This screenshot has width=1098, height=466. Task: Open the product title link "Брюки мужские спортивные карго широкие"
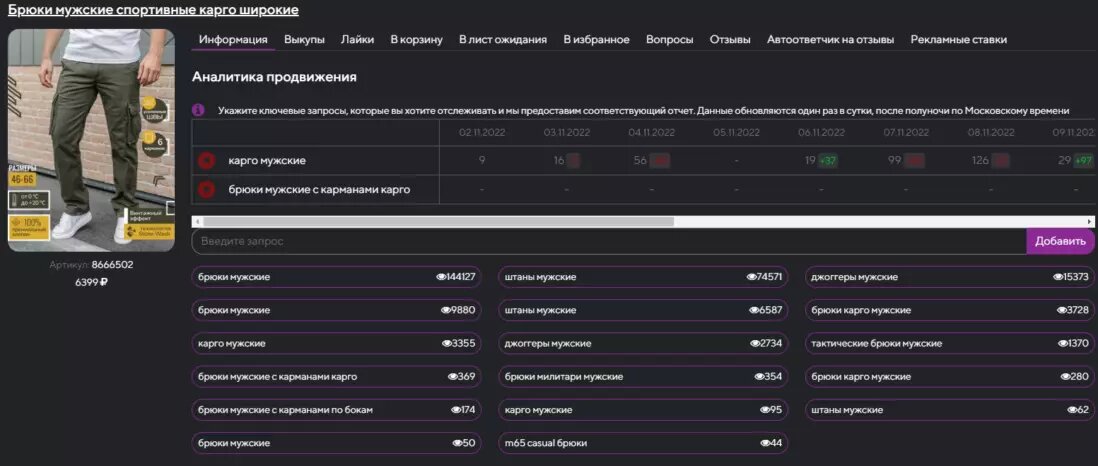pos(153,10)
